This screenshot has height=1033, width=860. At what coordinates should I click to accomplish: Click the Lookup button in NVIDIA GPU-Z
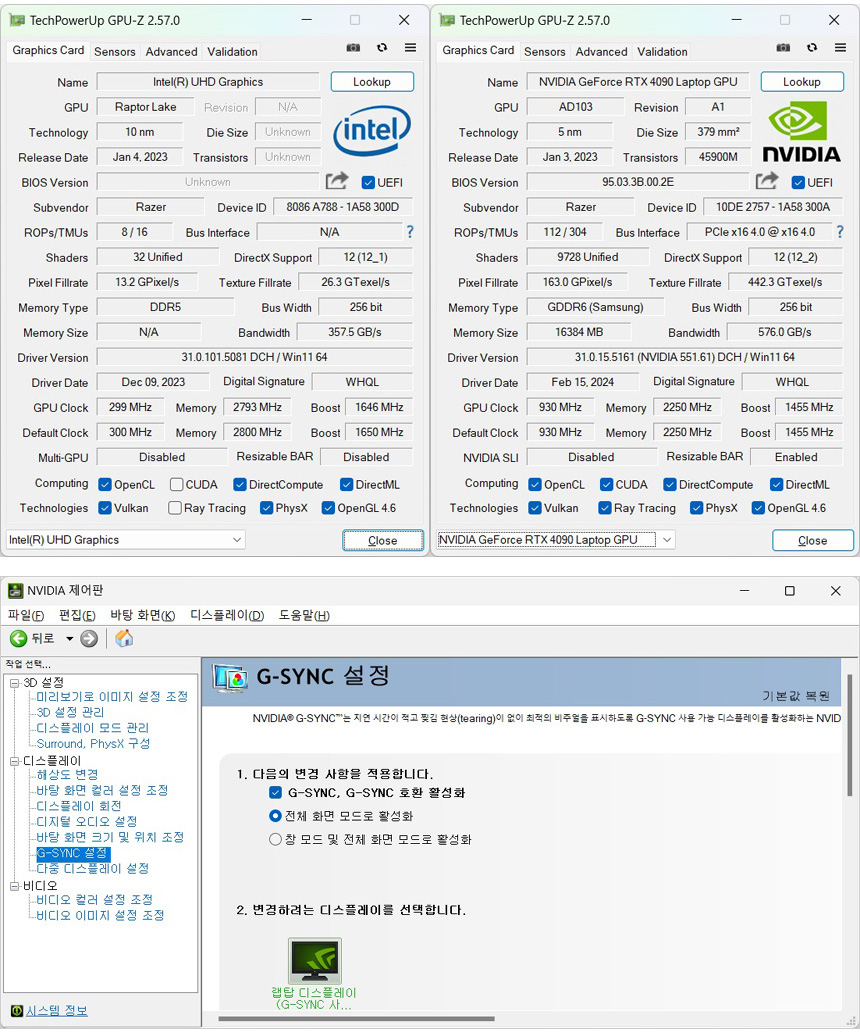point(801,82)
